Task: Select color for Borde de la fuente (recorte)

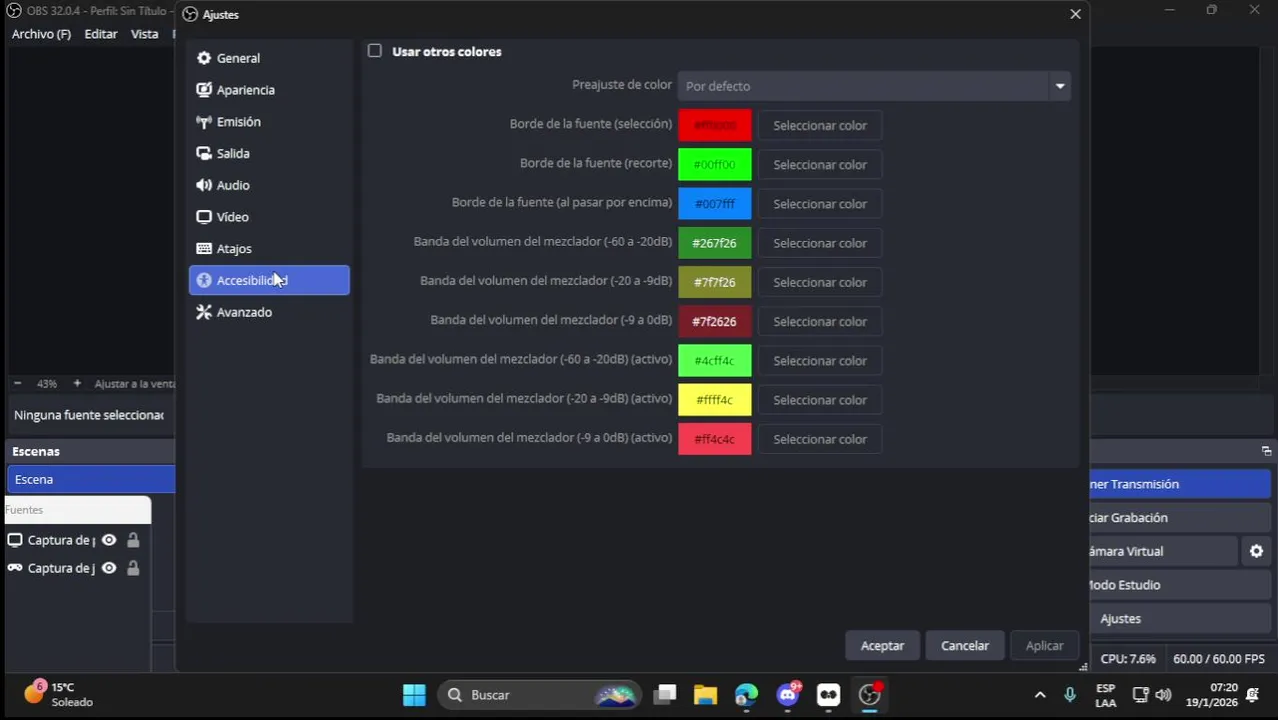Action: pyautogui.click(x=820, y=164)
